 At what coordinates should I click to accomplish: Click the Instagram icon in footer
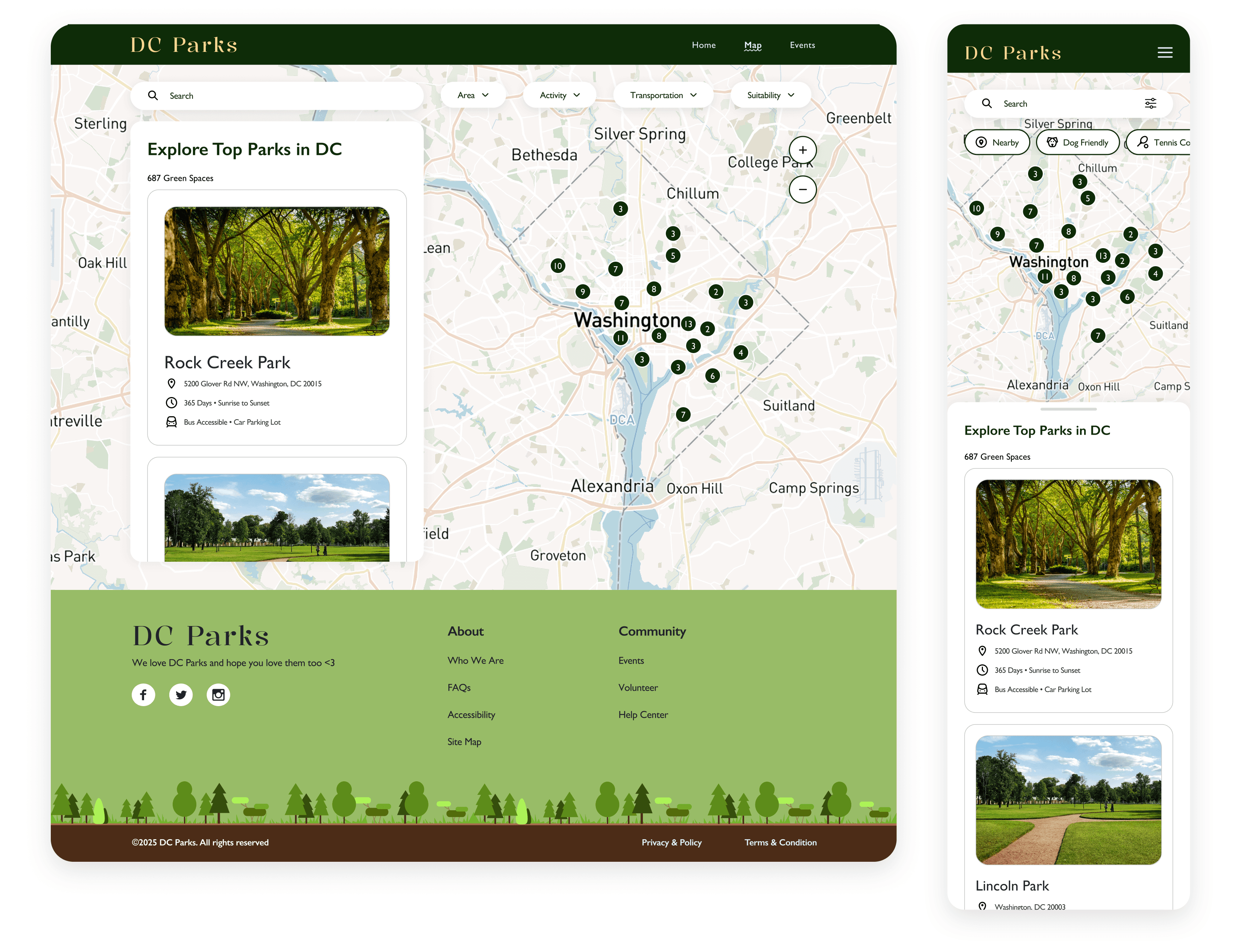[218, 694]
